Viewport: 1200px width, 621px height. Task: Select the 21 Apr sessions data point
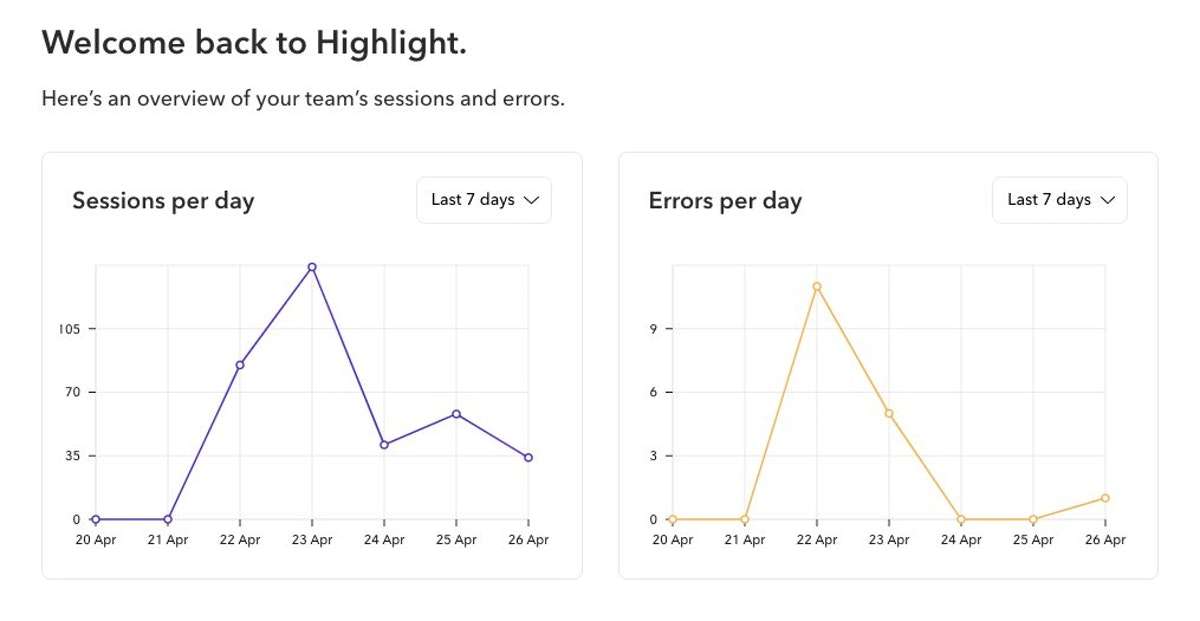click(x=168, y=519)
